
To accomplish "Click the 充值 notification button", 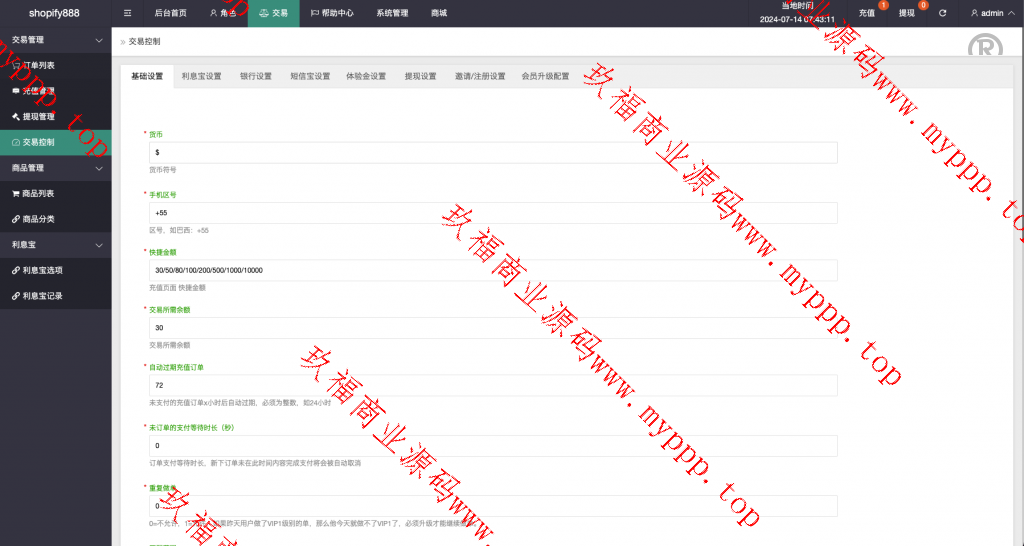I will tap(867, 13).
